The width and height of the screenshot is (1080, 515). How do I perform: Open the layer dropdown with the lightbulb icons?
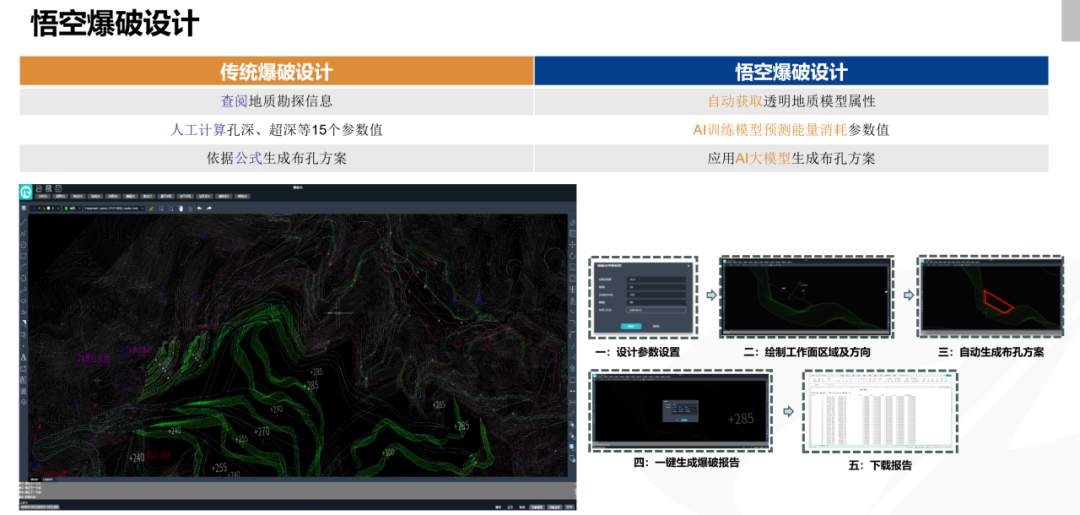(x=45, y=208)
